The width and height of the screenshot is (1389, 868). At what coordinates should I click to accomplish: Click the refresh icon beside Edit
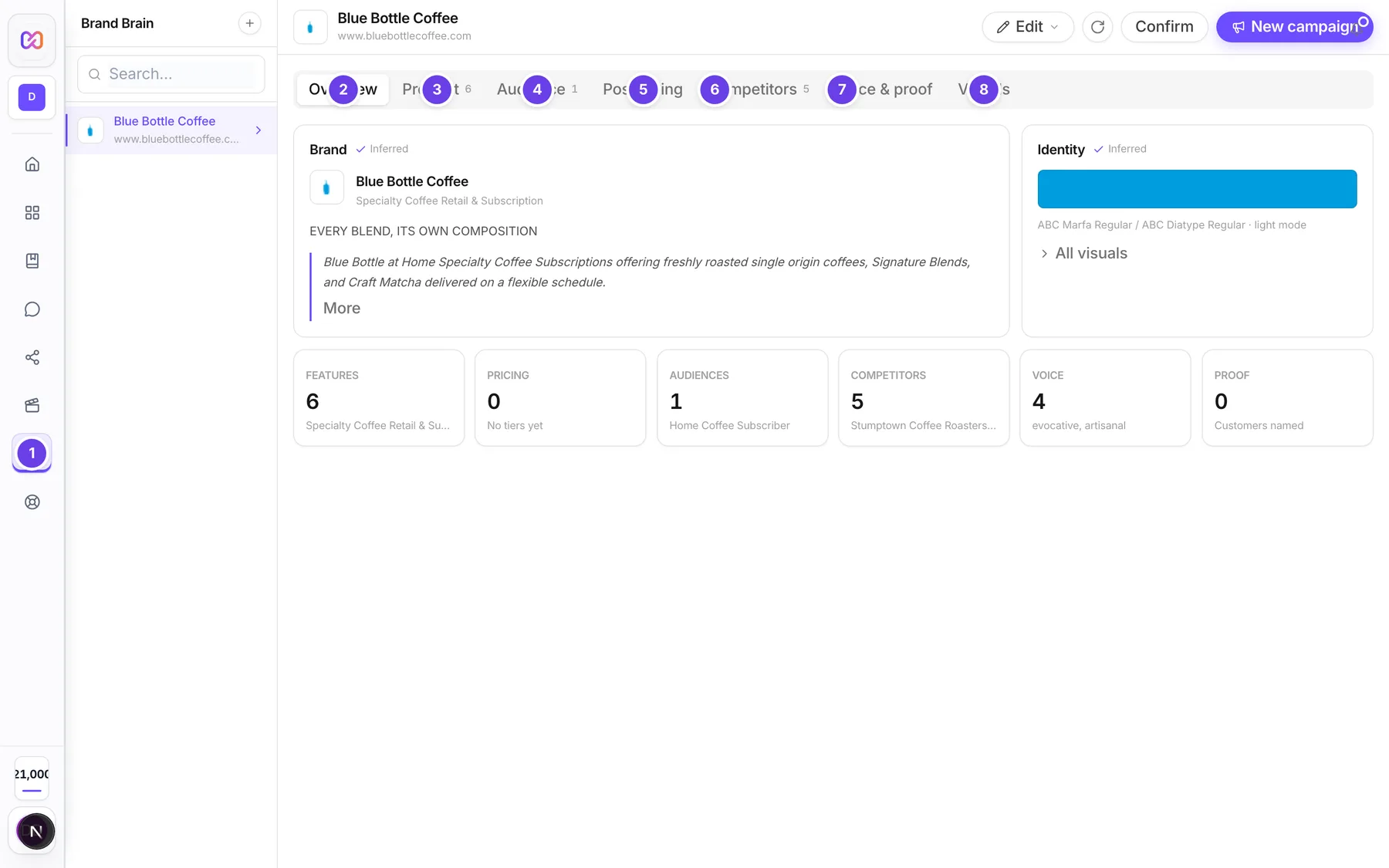tap(1097, 27)
